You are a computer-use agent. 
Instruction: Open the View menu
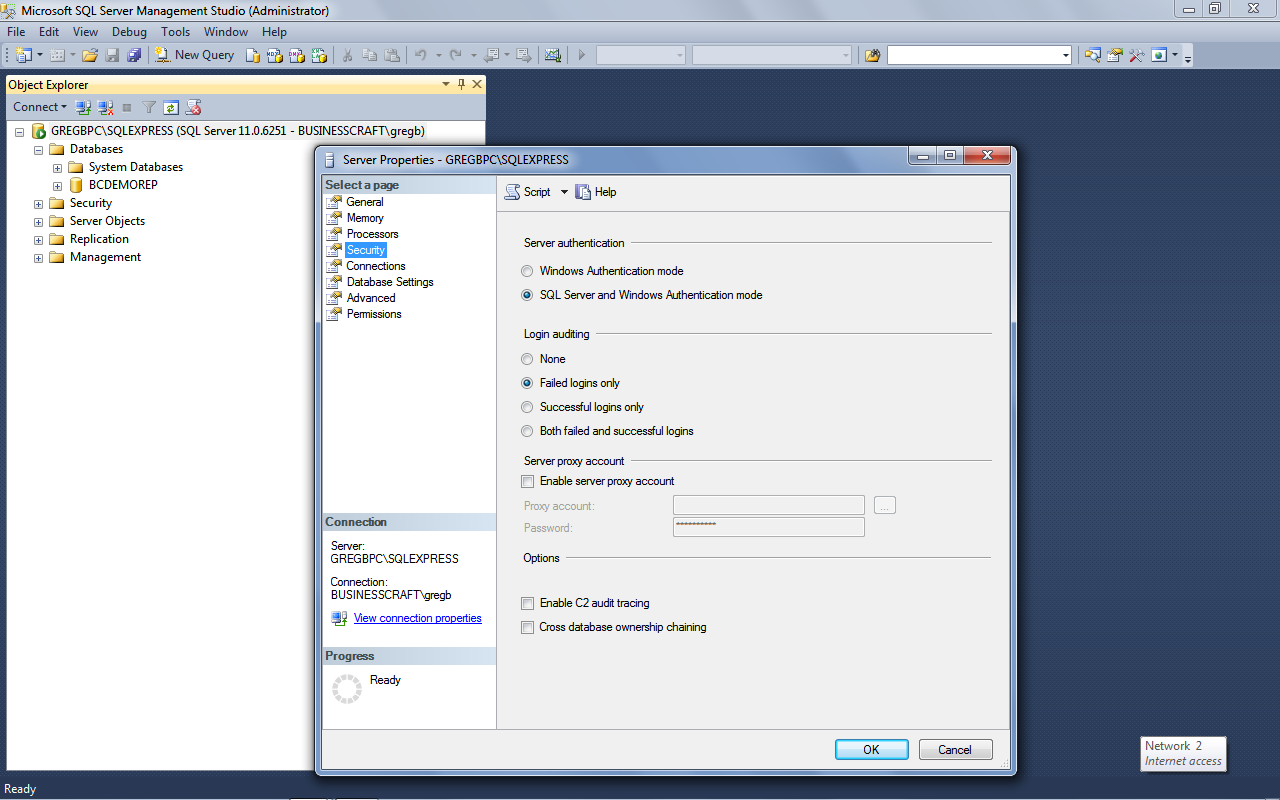pyautogui.click(x=85, y=32)
